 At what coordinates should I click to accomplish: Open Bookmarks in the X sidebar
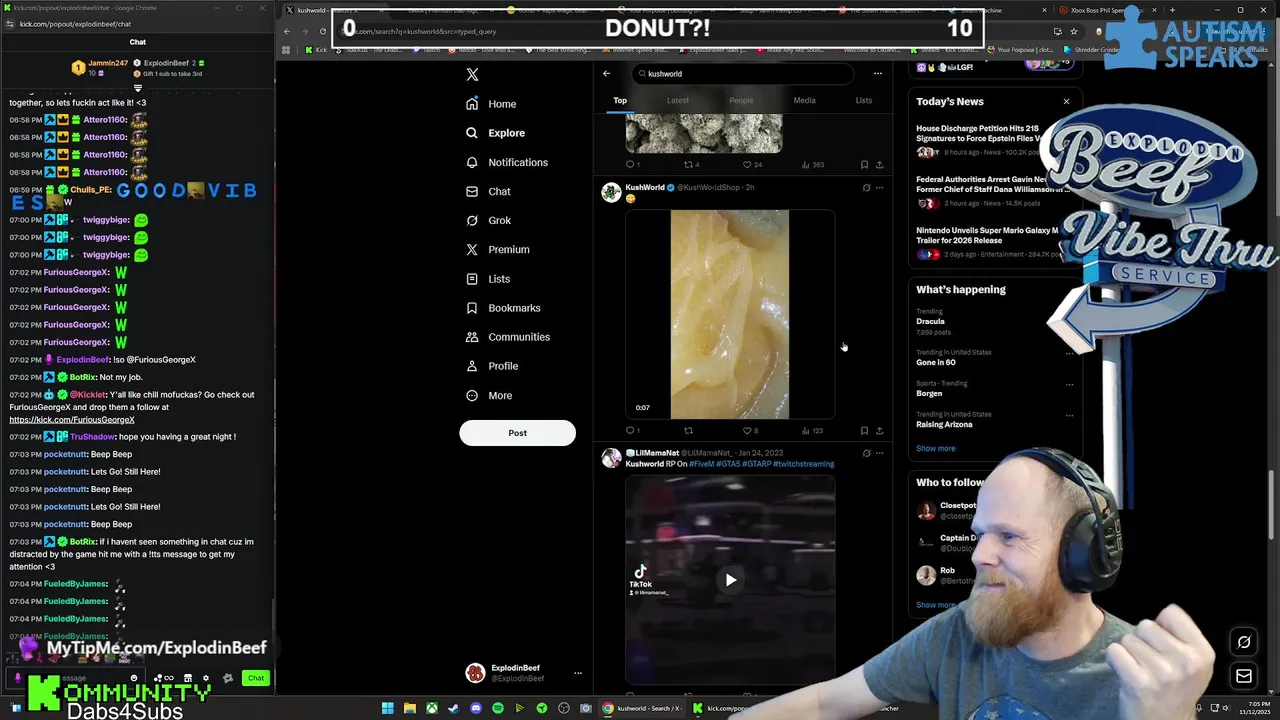click(503, 308)
